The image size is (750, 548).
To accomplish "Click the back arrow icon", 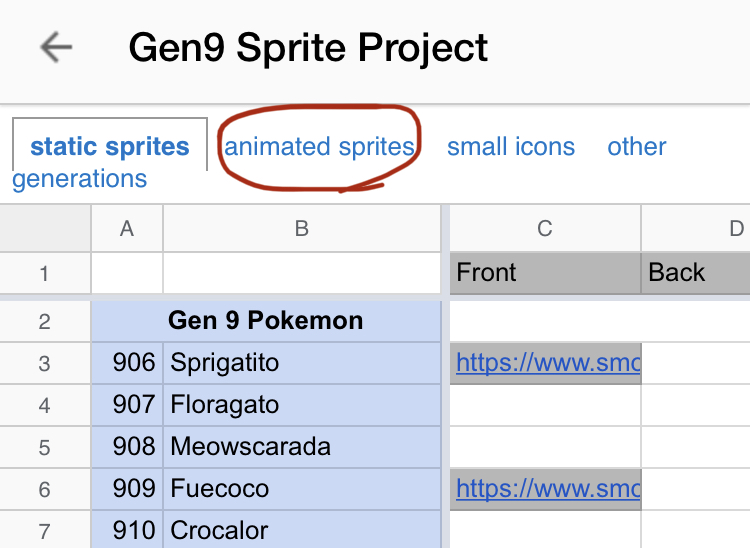I will [56, 47].
